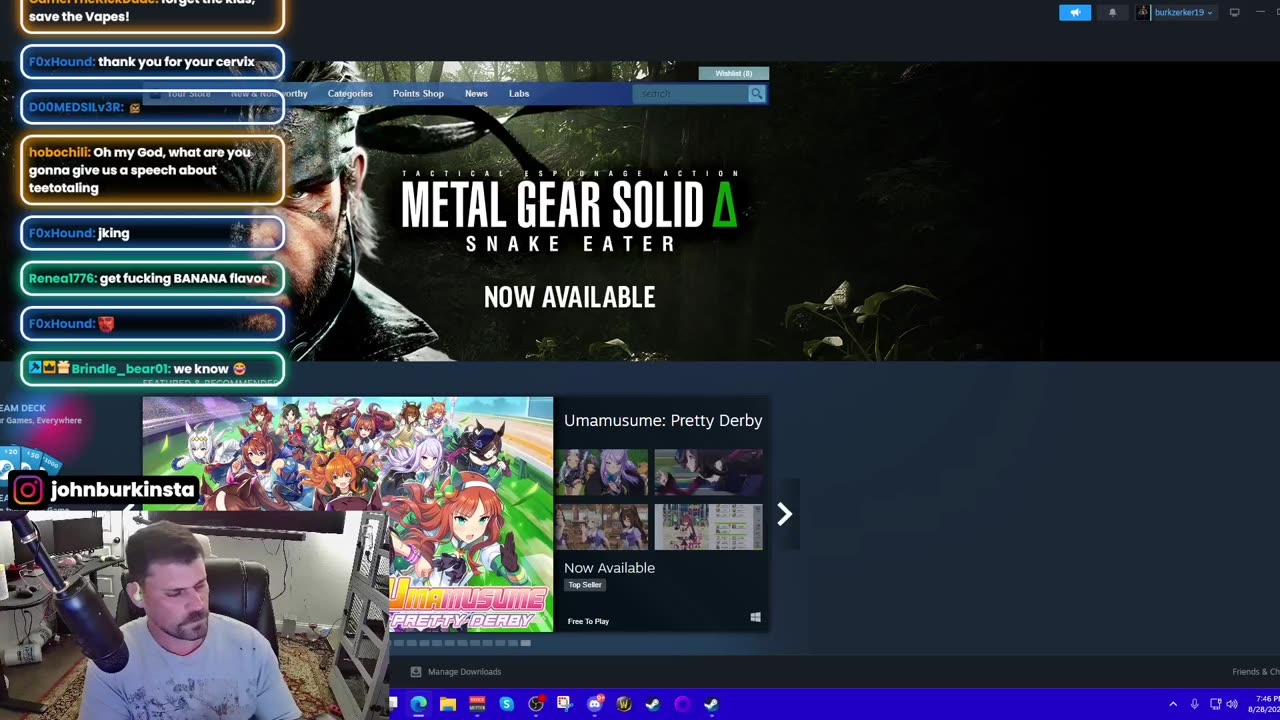Click F0xHound's 'jking' chat message
The width and height of the screenshot is (1280, 720).
click(152, 233)
